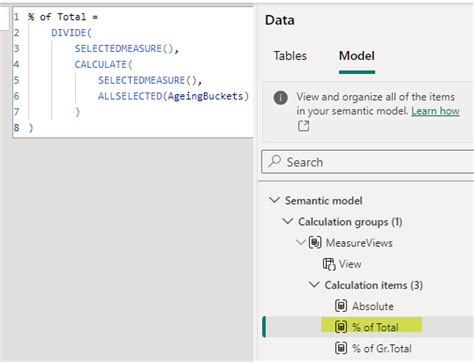Image resolution: width=474 pixels, height=362 pixels.
Task: Click DIVIDE( on line 2
Action: [71, 33]
